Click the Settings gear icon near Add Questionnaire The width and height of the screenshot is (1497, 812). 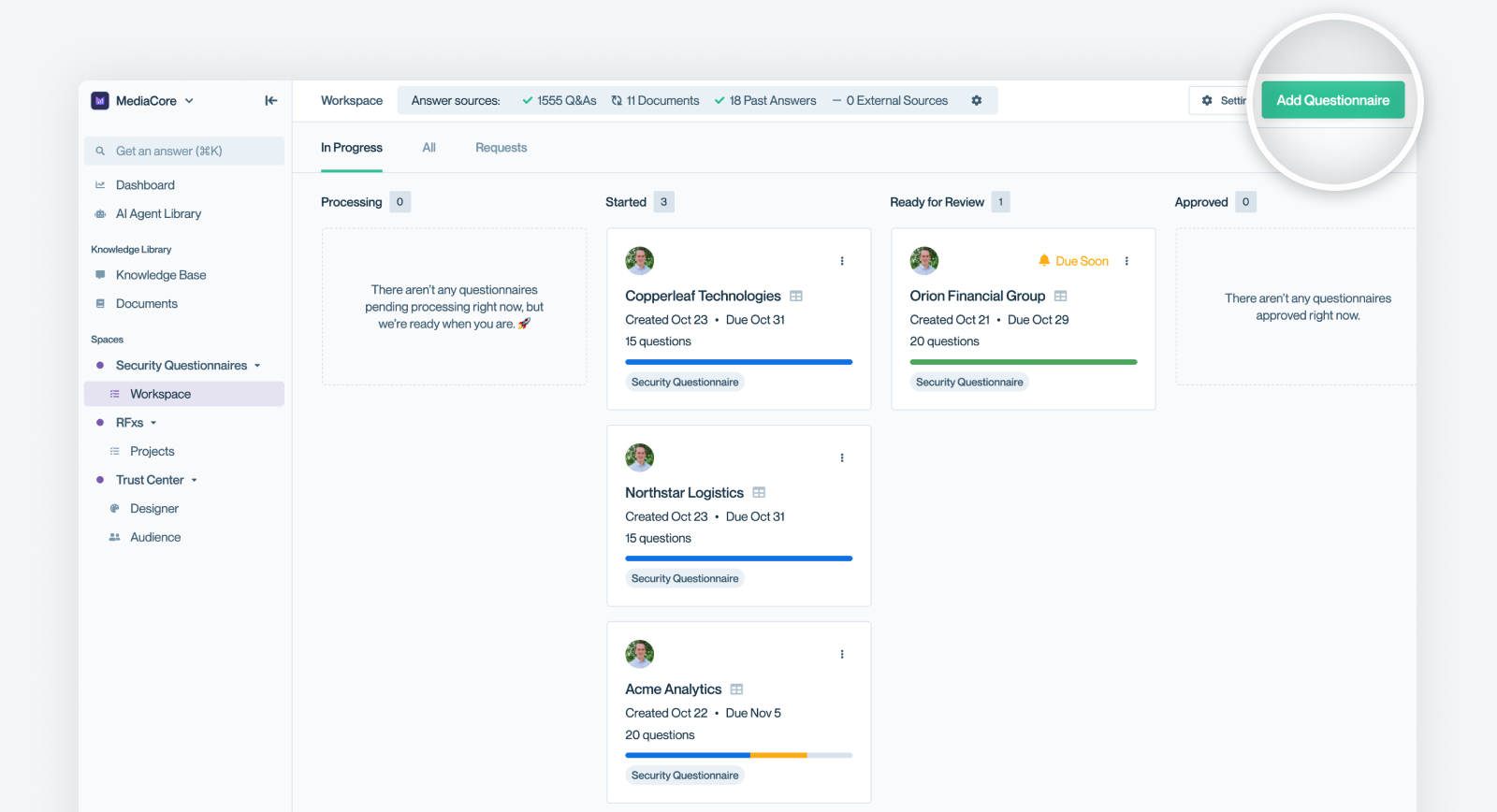click(1207, 101)
